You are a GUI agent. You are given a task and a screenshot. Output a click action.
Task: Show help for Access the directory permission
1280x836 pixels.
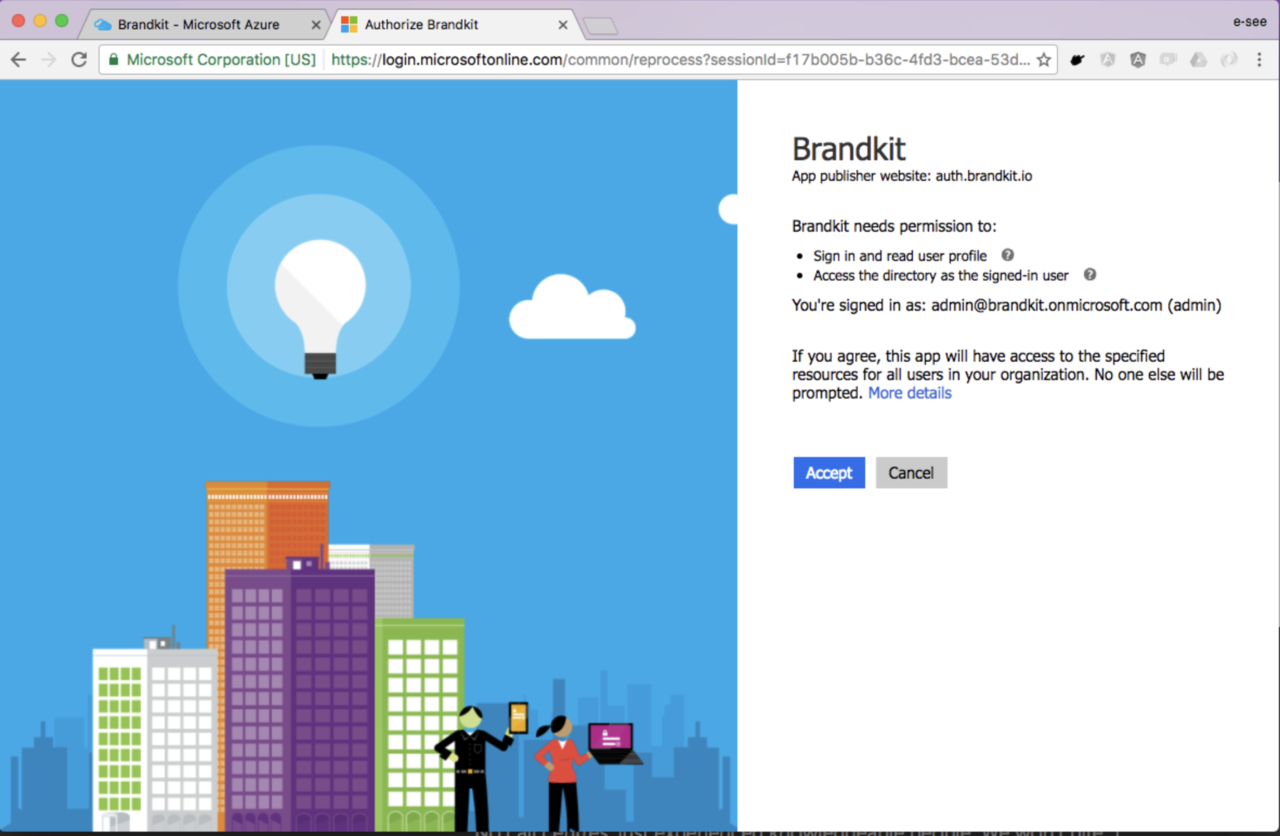pyautogui.click(x=1090, y=274)
